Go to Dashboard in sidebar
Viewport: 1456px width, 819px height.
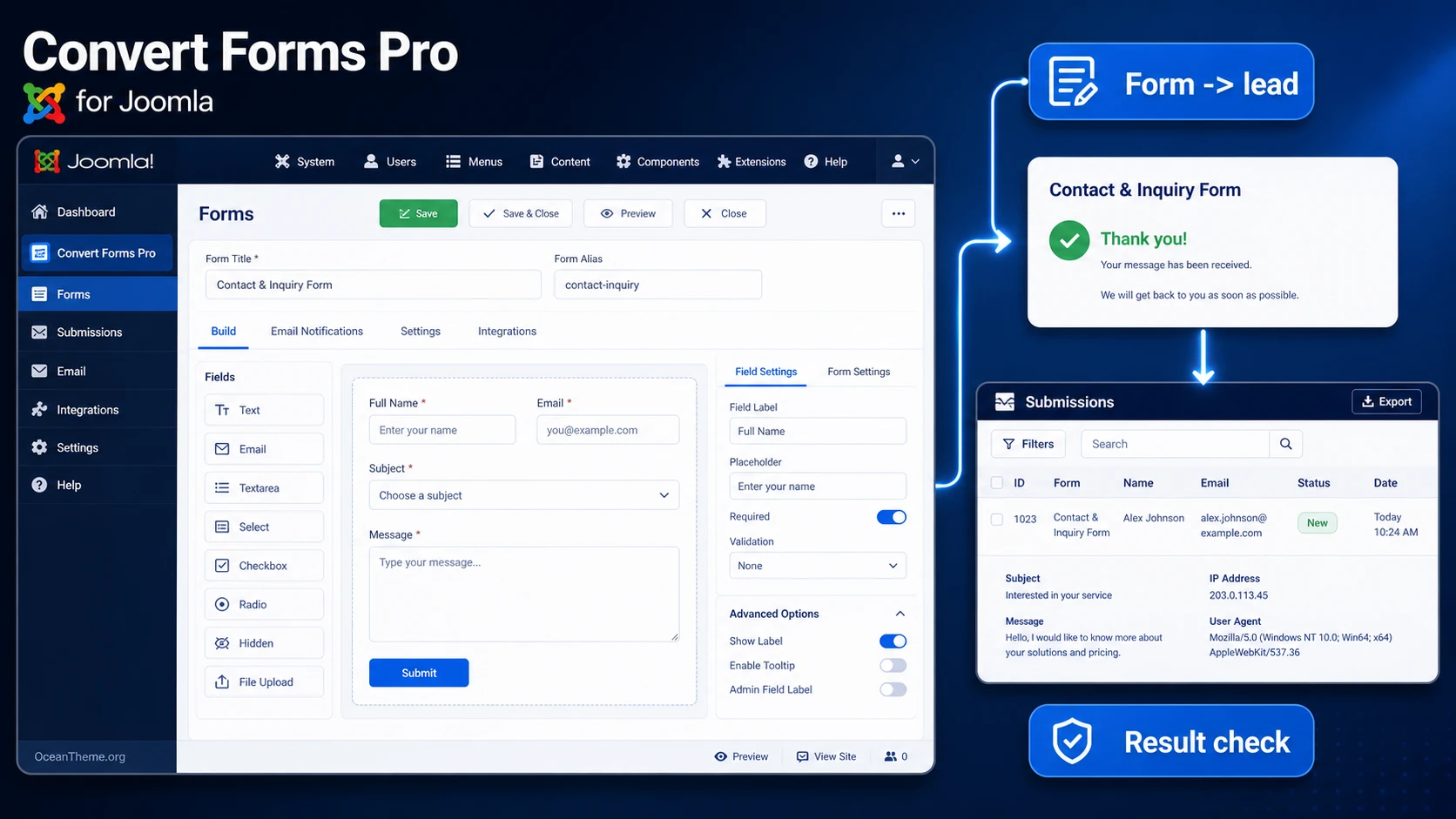pos(97,211)
